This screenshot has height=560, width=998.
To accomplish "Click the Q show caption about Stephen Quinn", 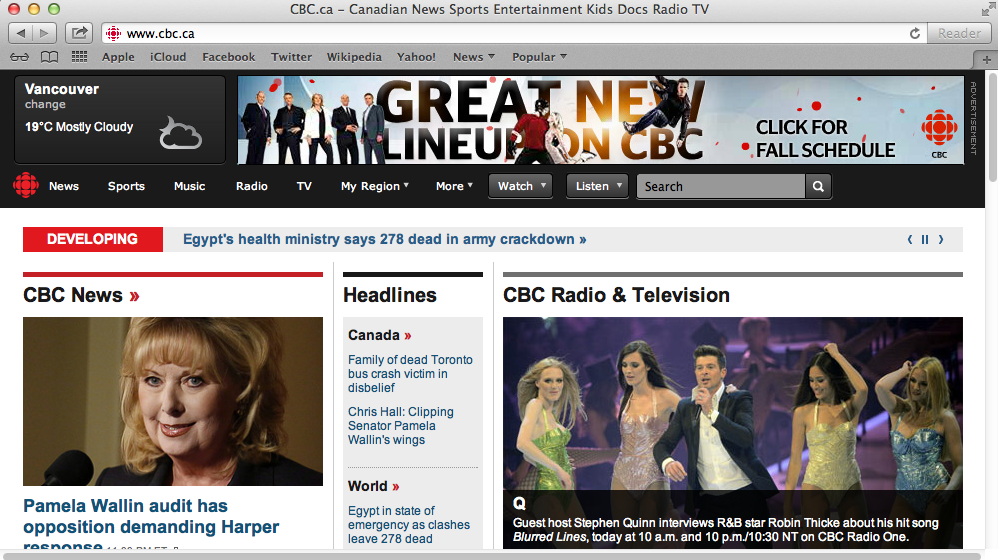I will tap(726, 529).
